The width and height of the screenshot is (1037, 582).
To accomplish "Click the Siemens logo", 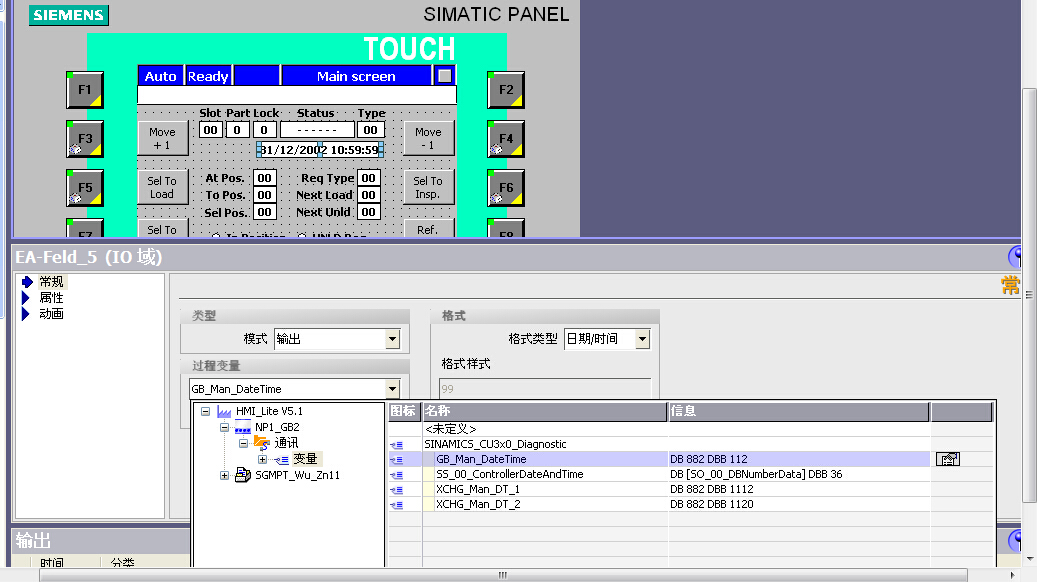I will 69,15.
